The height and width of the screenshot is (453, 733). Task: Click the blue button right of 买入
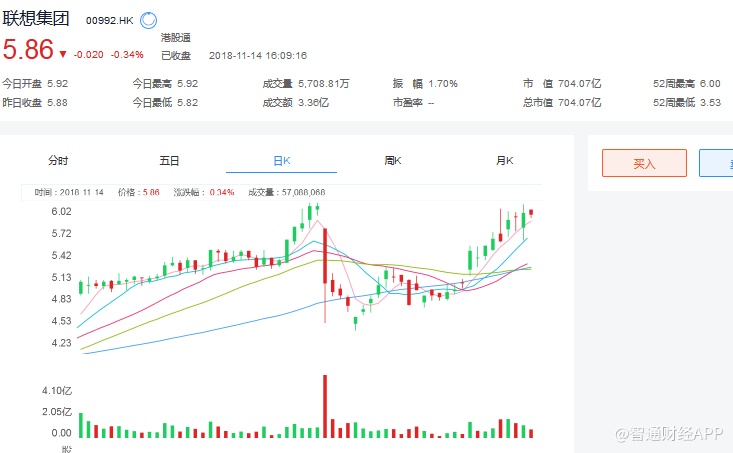click(716, 163)
